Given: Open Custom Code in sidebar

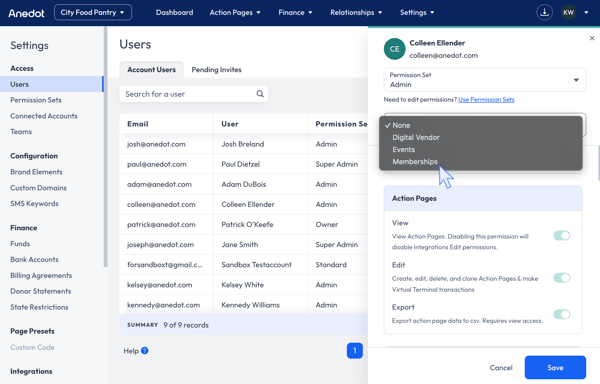Looking at the screenshot, I should click(33, 347).
